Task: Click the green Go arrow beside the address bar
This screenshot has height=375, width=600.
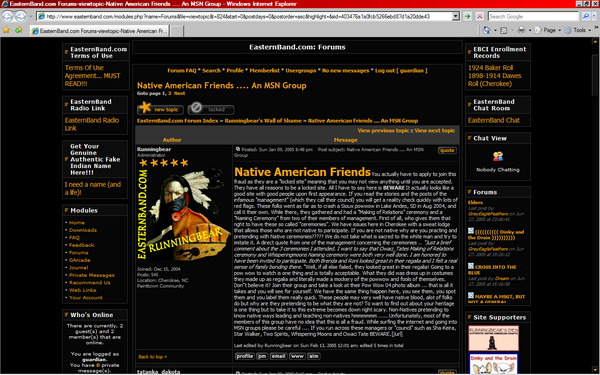Action: [x=467, y=16]
